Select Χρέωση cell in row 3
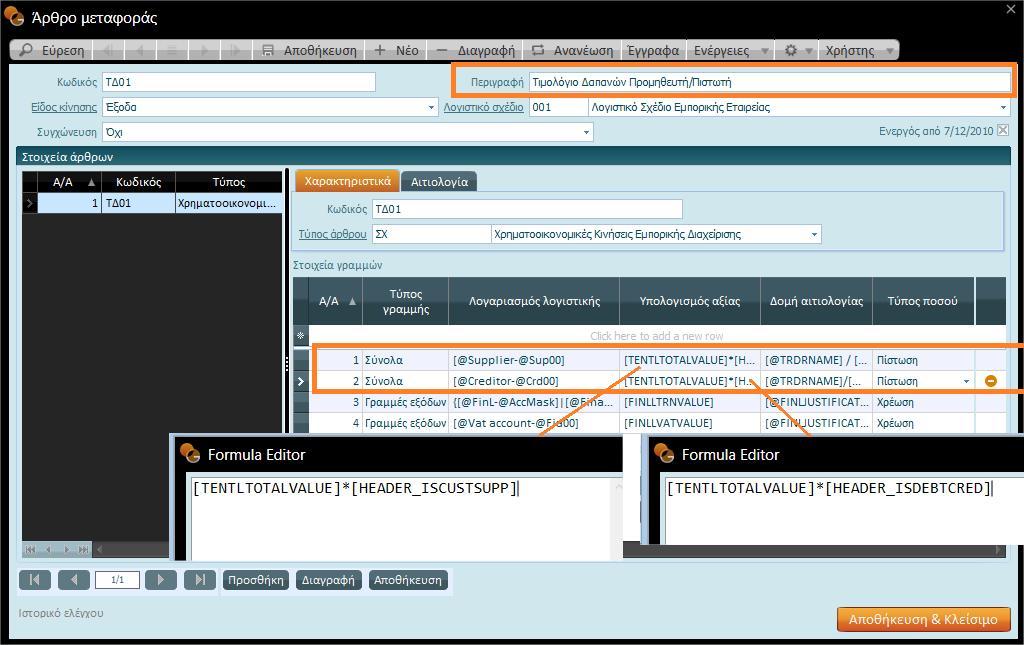This screenshot has width=1024, height=645. pos(923,402)
